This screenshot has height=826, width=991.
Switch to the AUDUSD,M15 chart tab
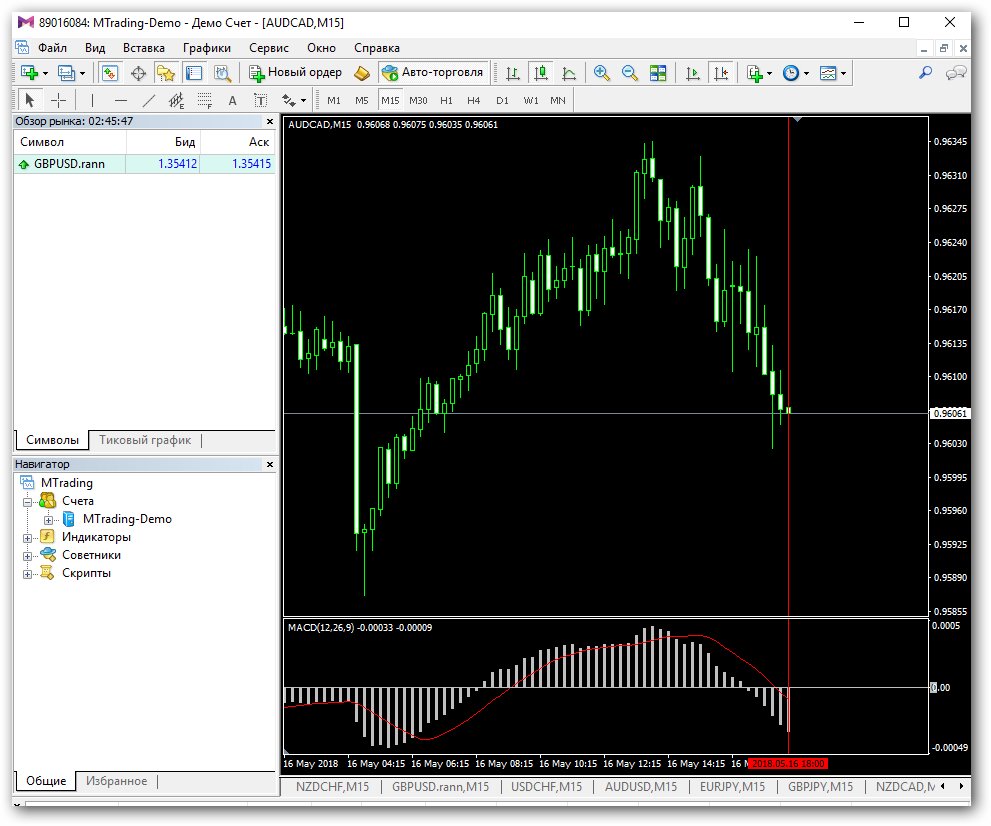click(x=640, y=786)
